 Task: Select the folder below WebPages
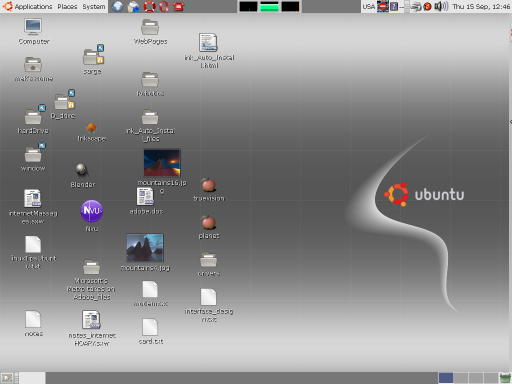point(150,80)
